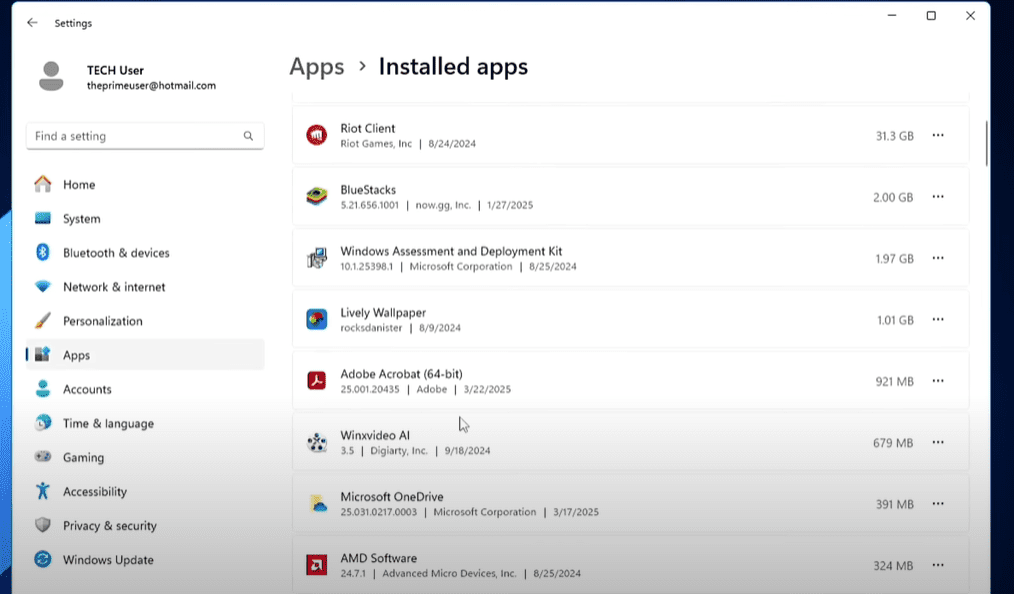
Task: Open Bluetooth & devices settings
Action: click(115, 253)
